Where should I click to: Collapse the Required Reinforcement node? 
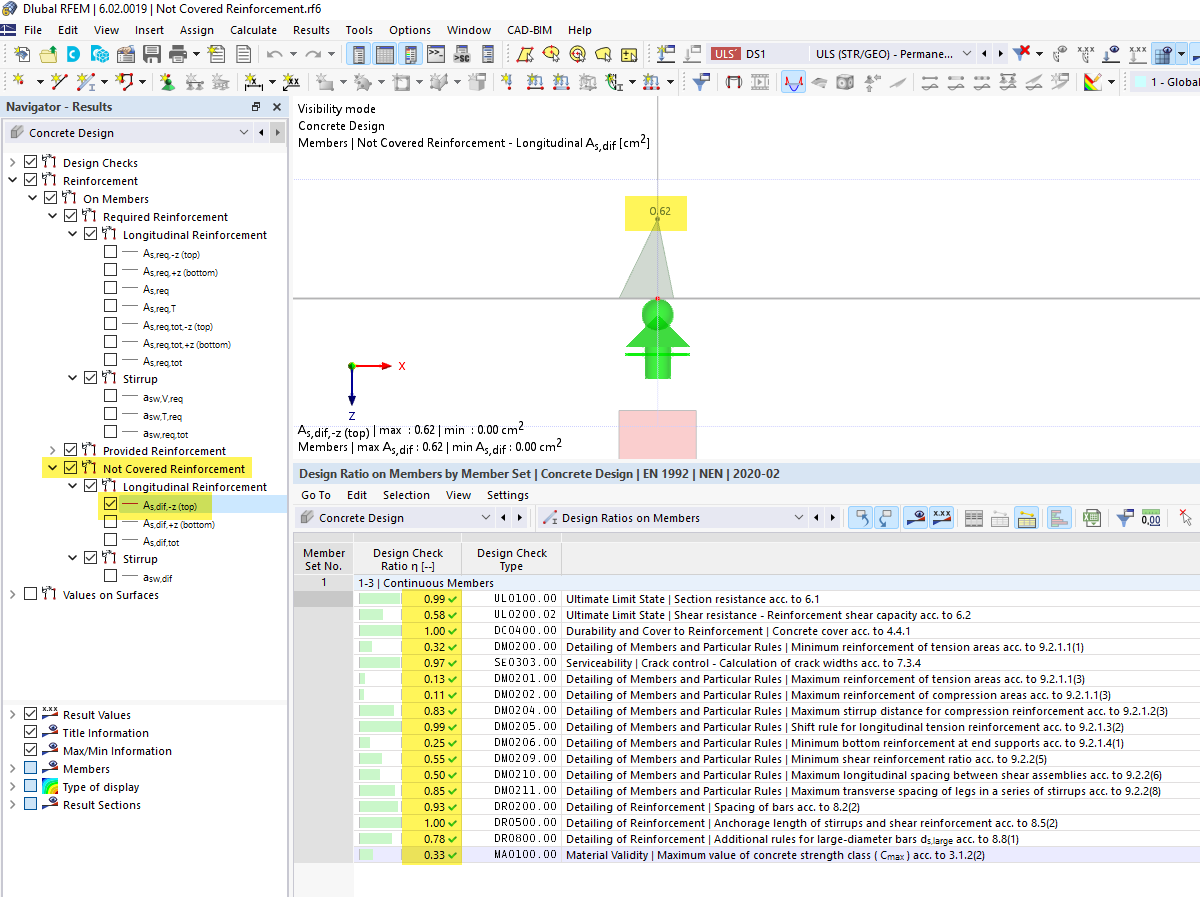(x=53, y=216)
